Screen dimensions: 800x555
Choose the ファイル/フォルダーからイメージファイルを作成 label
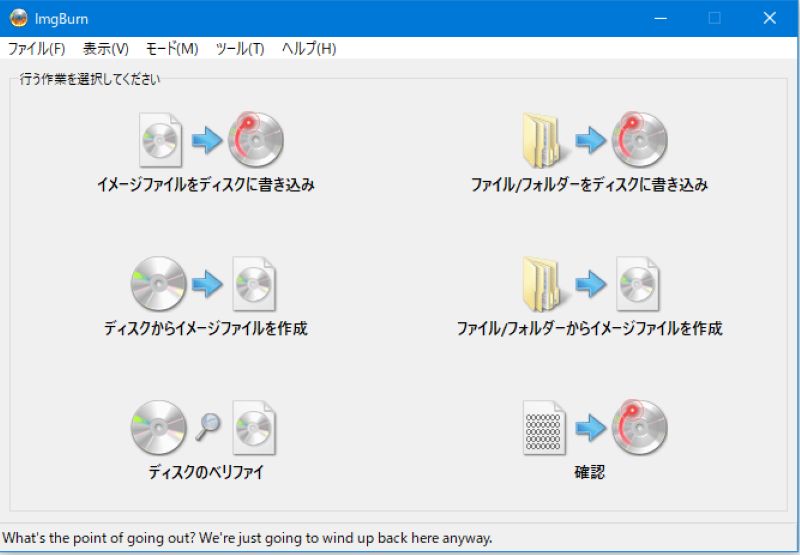pos(590,329)
